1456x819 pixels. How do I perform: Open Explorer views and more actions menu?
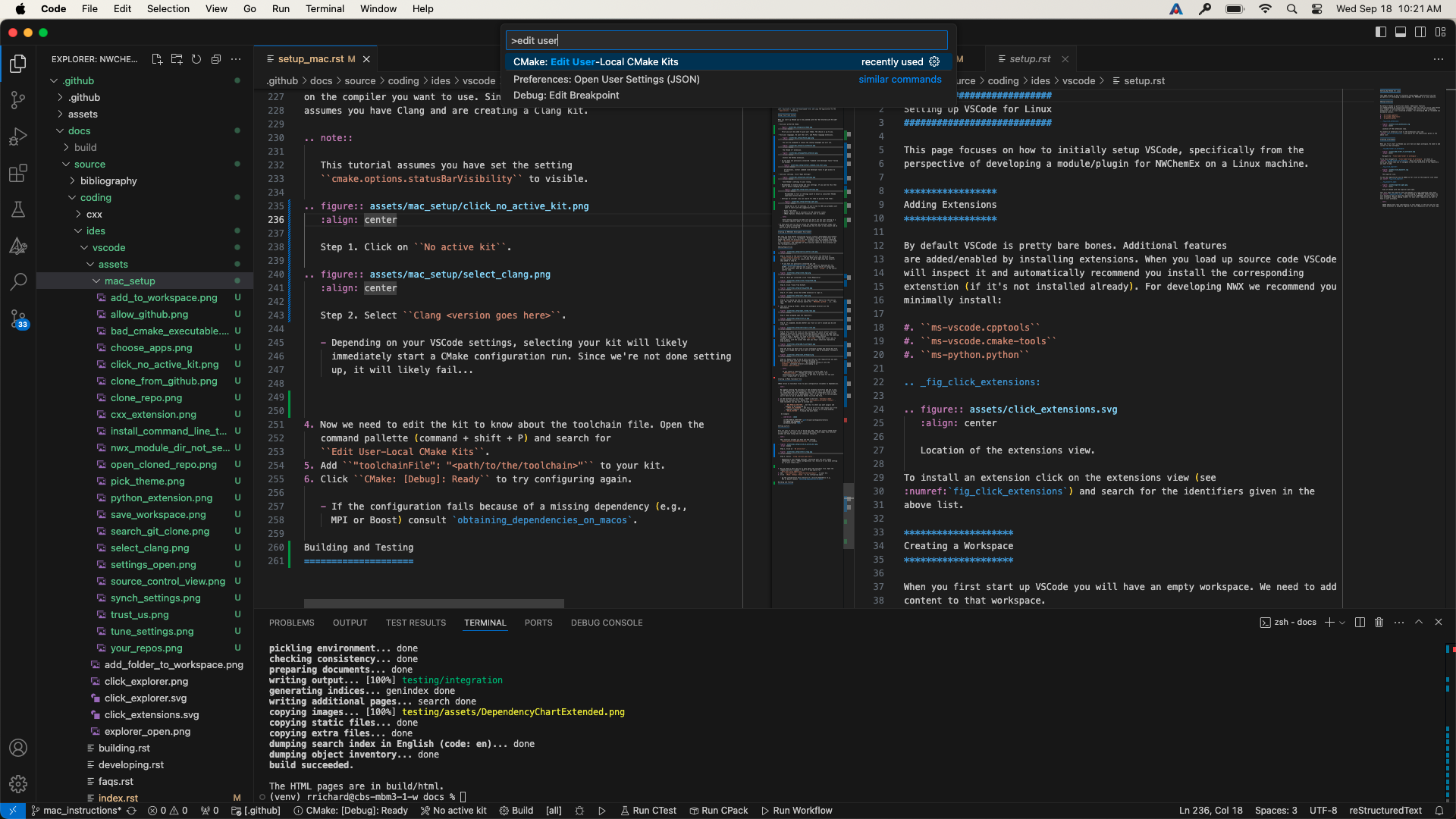236,59
